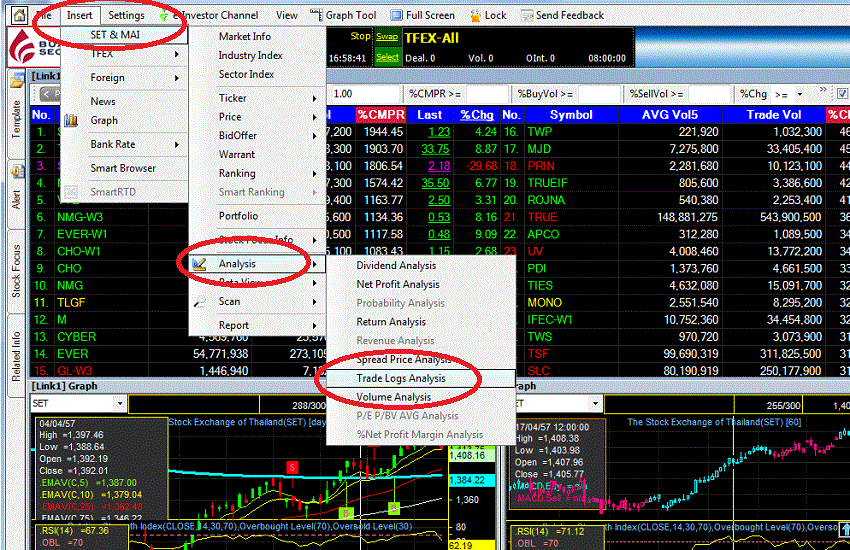The image size is (850, 550).
Task: Expand the Foreign submenu
Action: pos(124,77)
